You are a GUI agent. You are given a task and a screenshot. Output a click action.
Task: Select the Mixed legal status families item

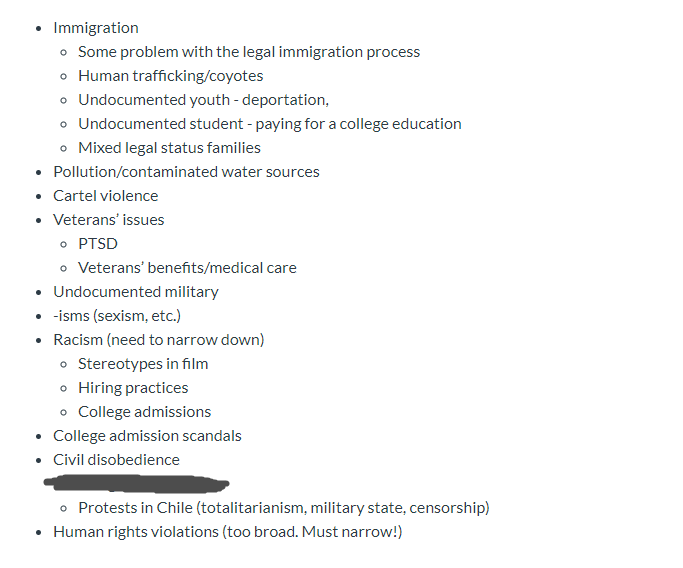169,148
